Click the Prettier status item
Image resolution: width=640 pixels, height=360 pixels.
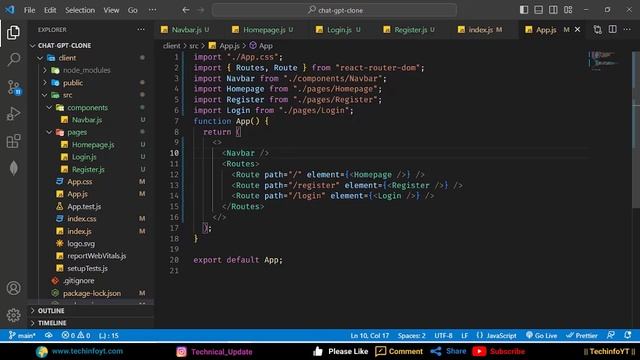(582, 336)
